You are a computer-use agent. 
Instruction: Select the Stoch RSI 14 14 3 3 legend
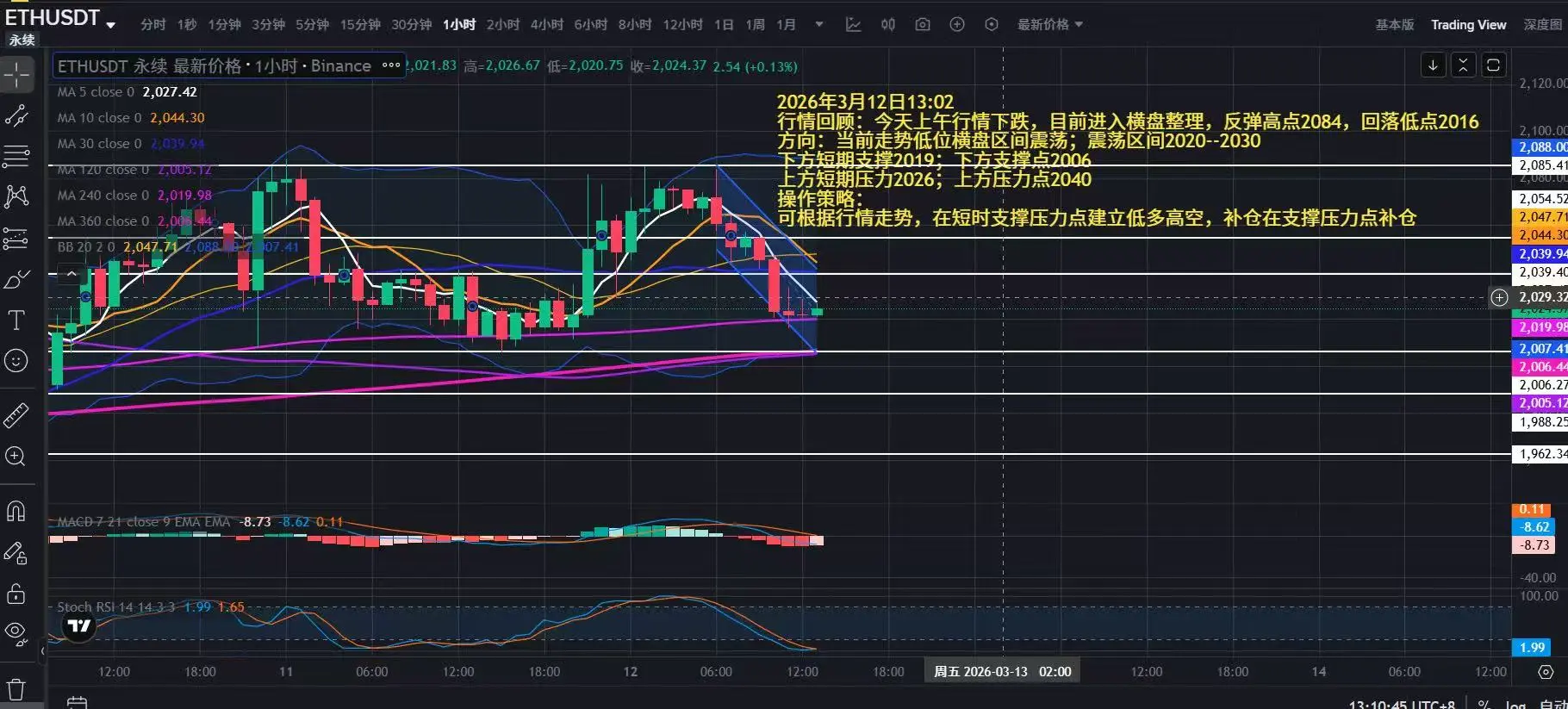tap(151, 607)
